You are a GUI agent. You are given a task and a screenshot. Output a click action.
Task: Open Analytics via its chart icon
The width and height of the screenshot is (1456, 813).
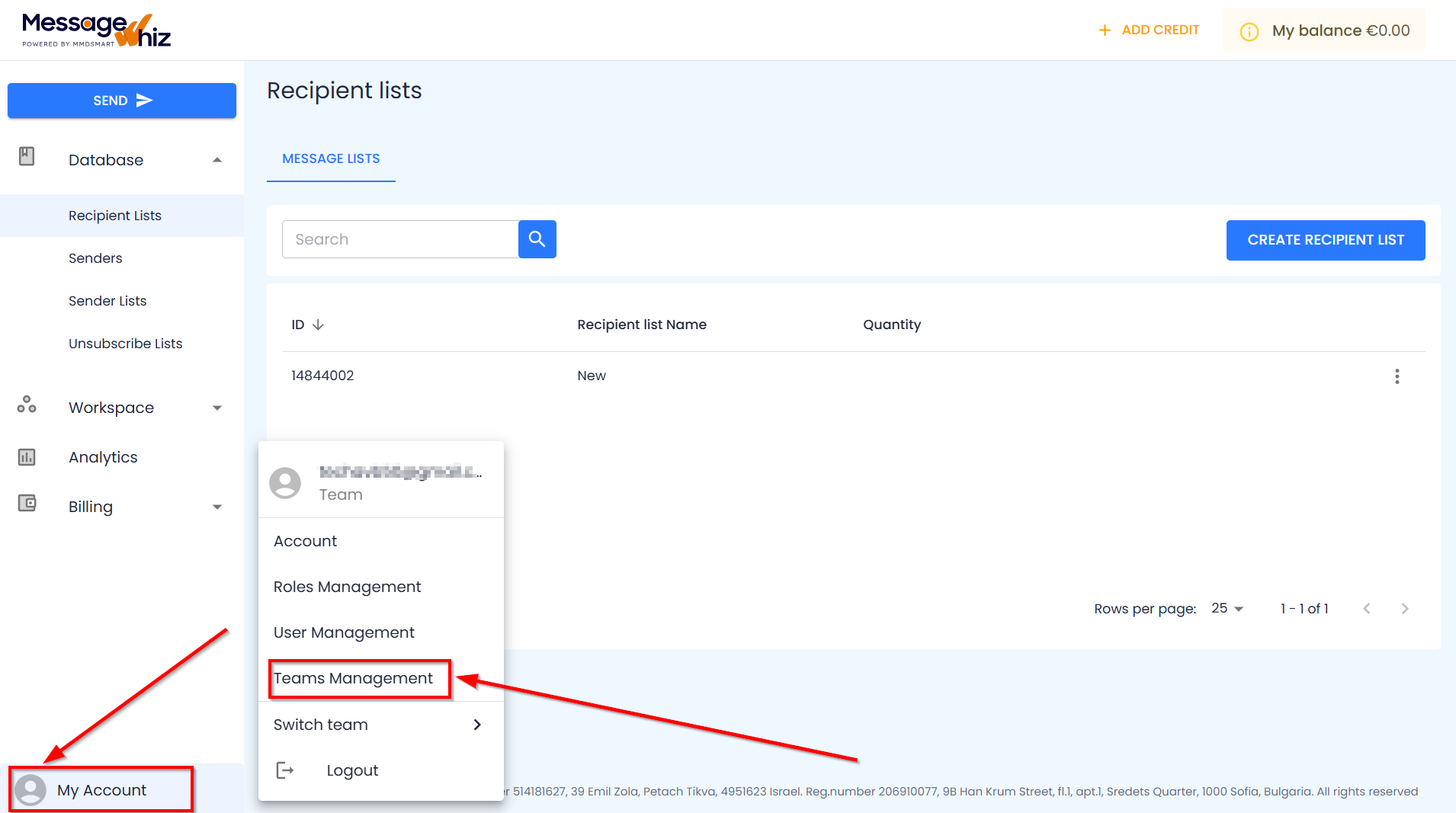[27, 456]
